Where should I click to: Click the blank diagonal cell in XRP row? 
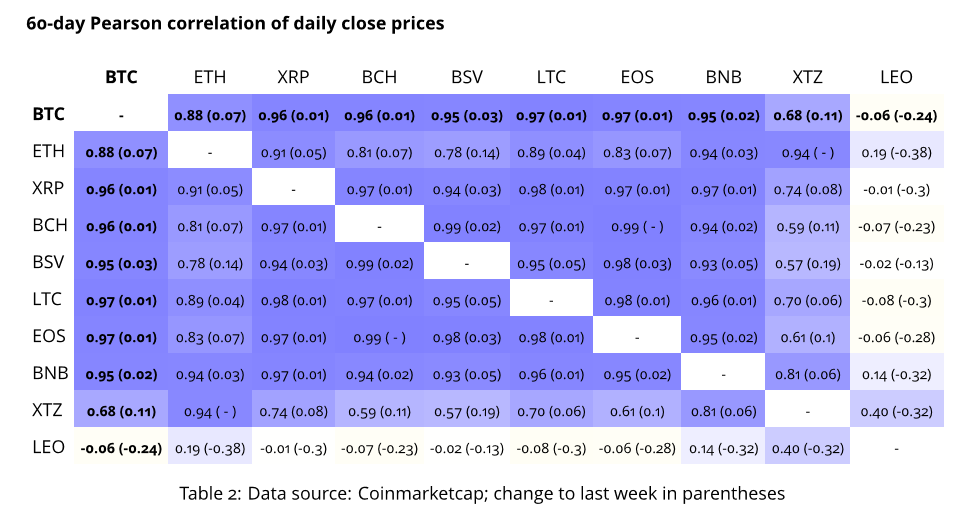point(295,189)
